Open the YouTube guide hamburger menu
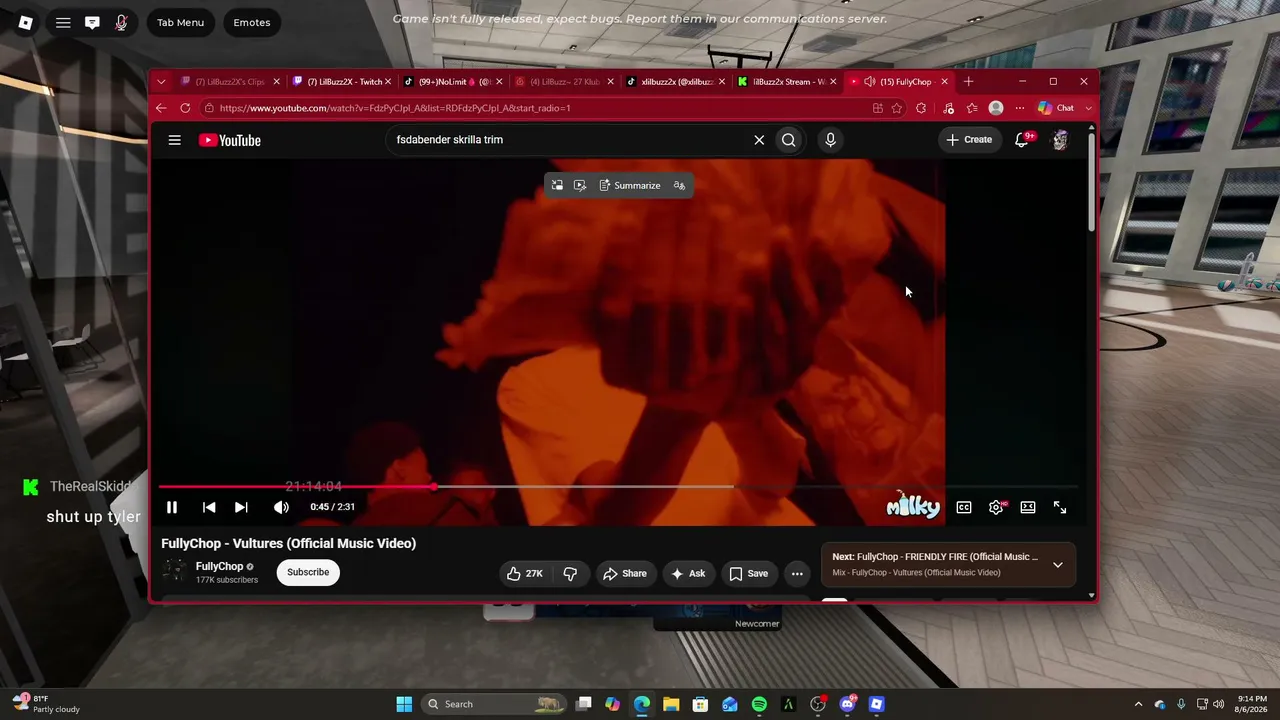 (174, 140)
